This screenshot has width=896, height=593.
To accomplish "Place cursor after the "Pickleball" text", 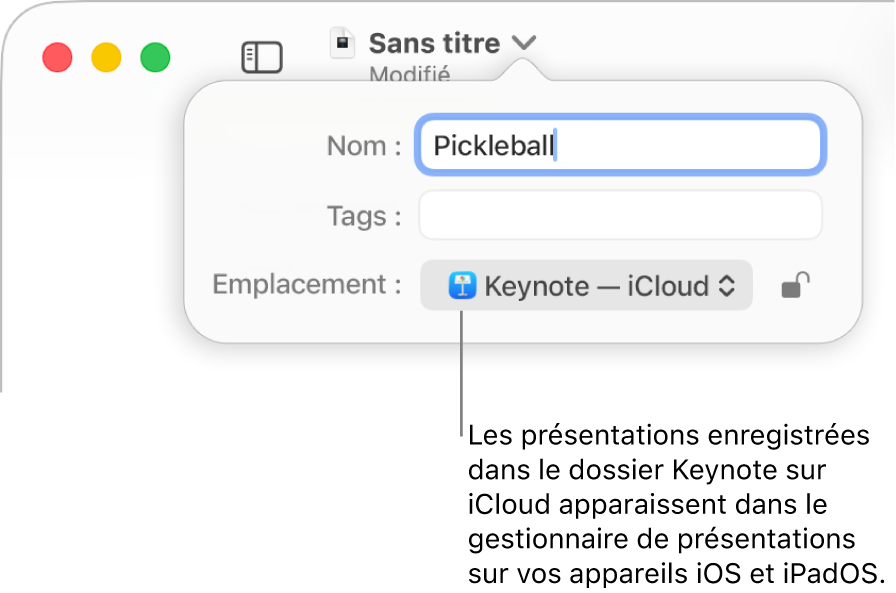I will 558,145.
